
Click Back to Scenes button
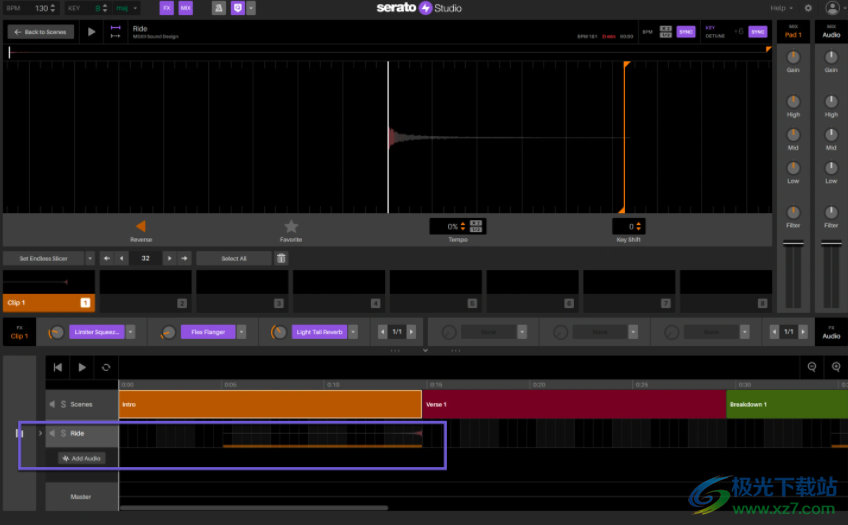41,32
